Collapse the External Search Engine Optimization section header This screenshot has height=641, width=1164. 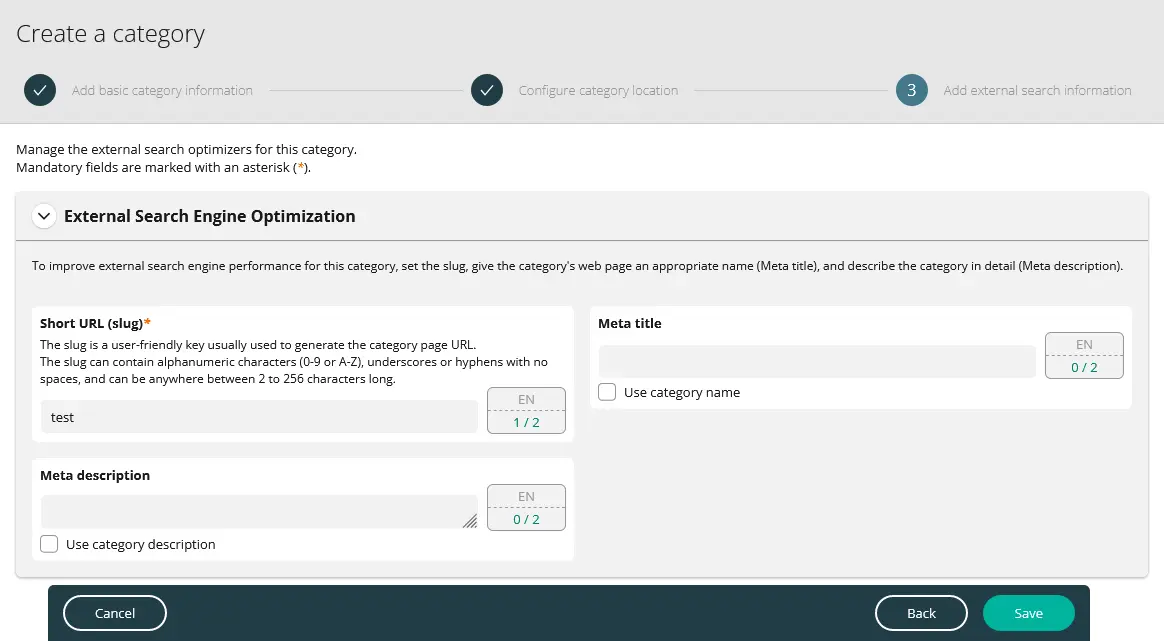pos(209,216)
